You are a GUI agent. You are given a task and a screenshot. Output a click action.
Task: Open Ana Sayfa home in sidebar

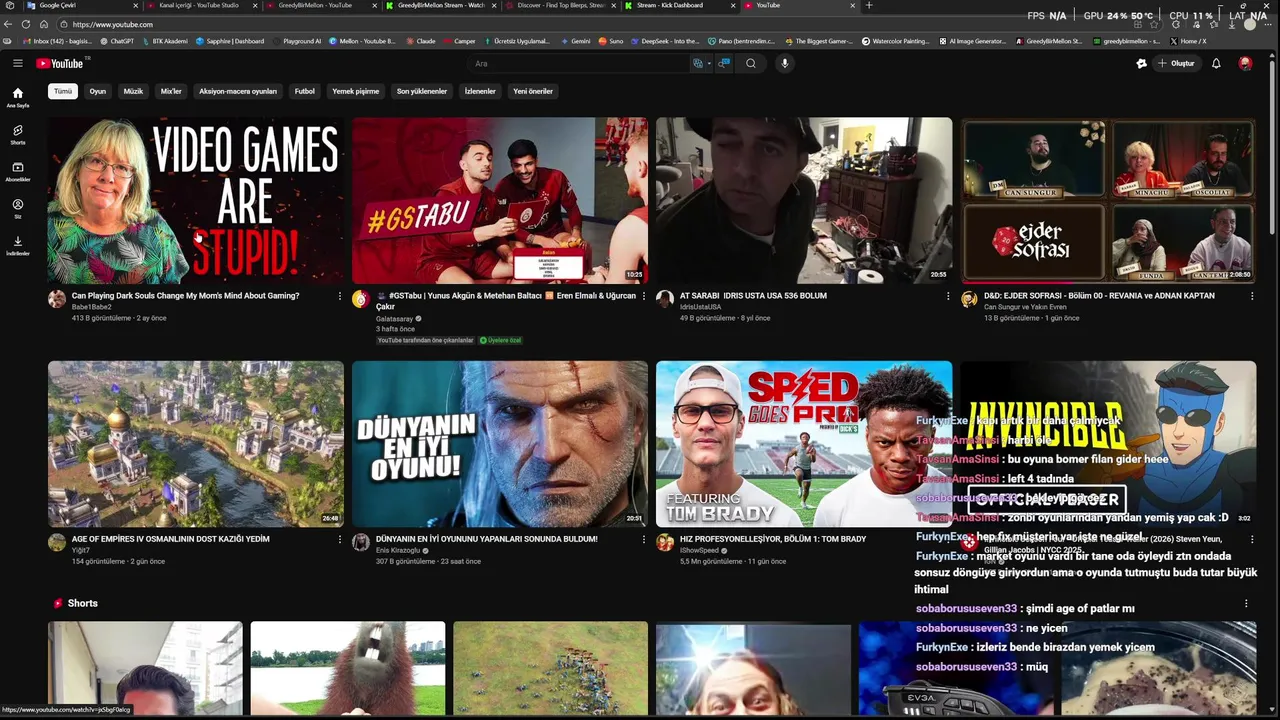pos(18,97)
